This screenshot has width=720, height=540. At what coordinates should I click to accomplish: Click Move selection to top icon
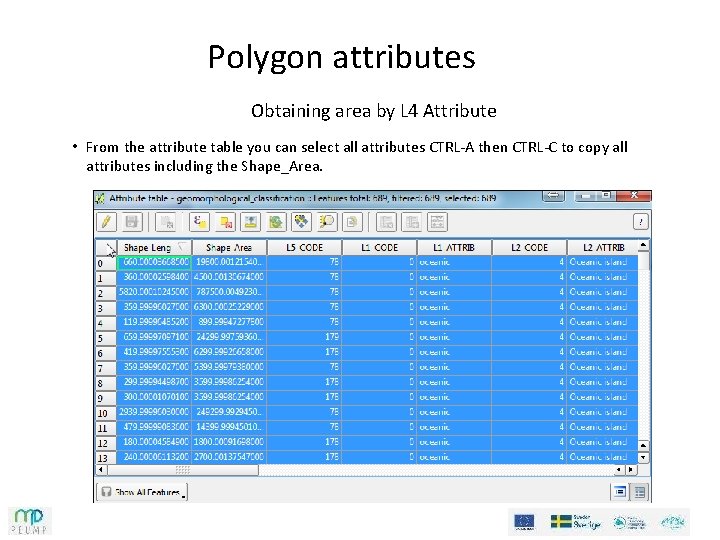tap(251, 222)
